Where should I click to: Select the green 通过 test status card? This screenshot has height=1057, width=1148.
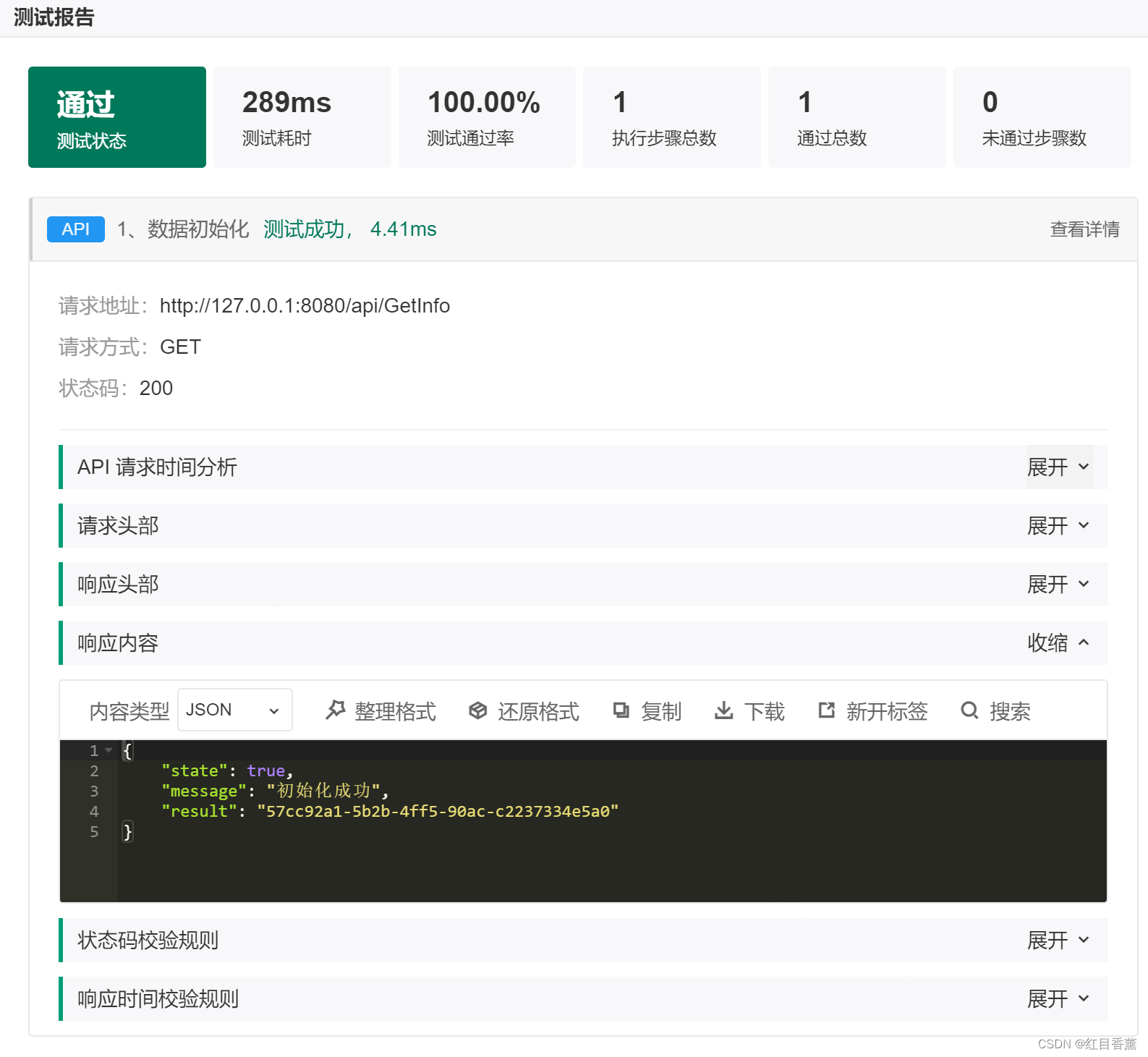[x=117, y=117]
